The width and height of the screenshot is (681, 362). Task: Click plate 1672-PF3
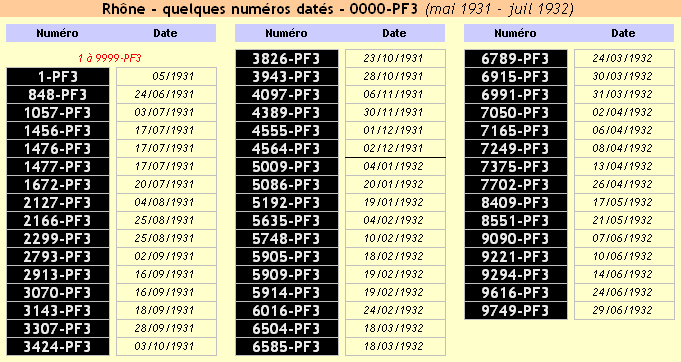(58, 185)
